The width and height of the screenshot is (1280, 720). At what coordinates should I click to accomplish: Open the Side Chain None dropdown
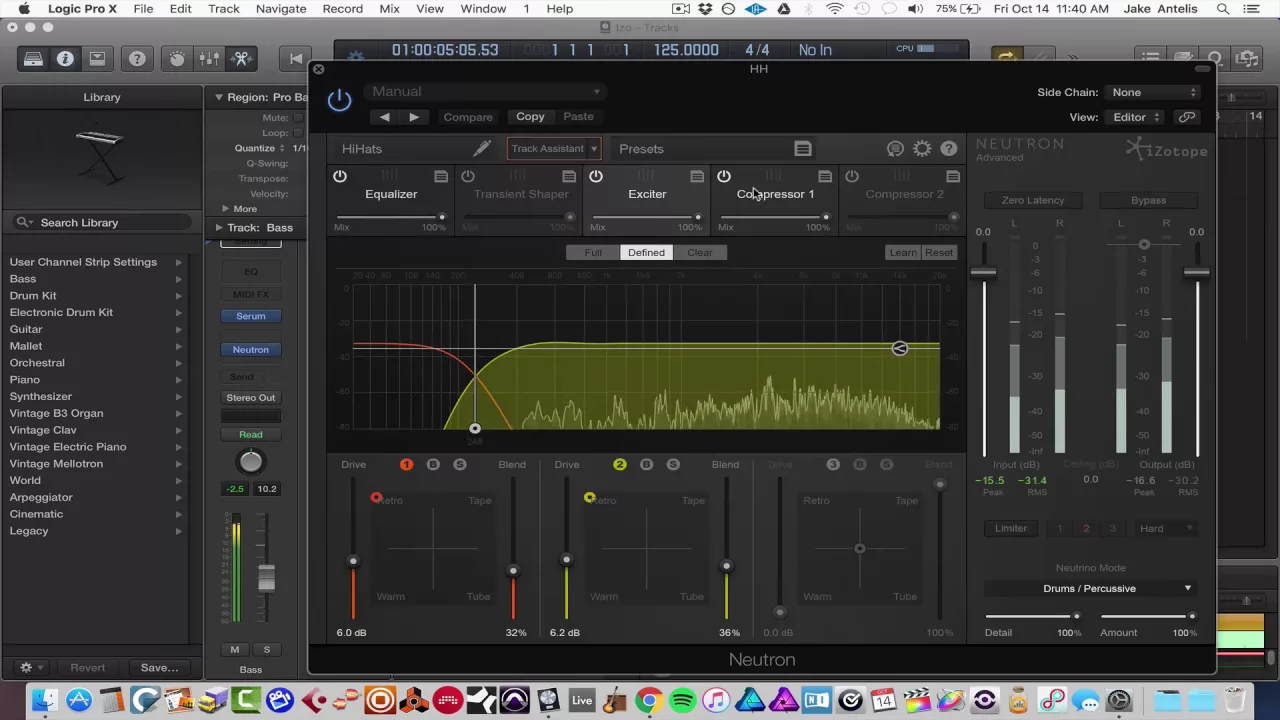tap(1154, 92)
